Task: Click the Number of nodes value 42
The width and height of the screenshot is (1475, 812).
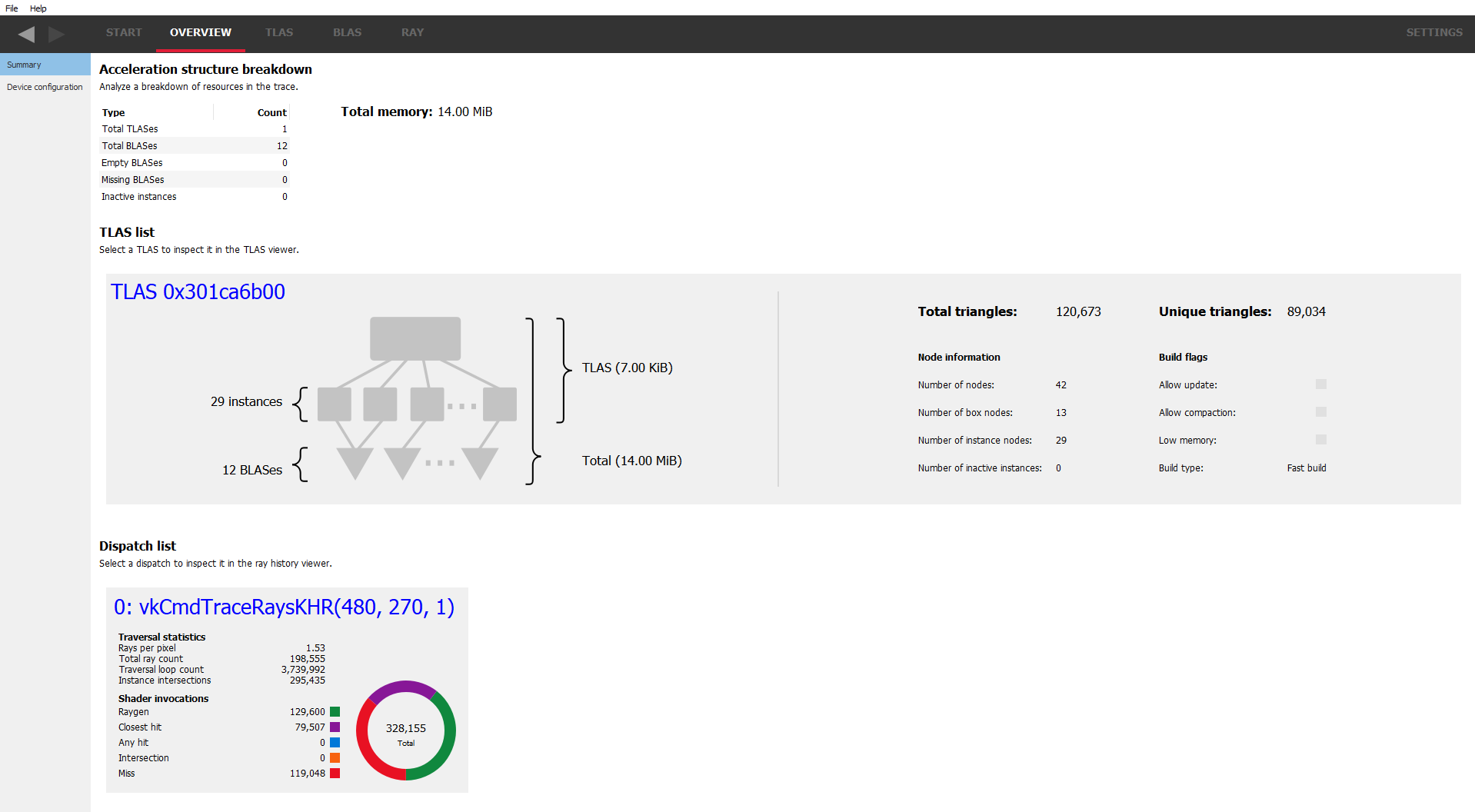Action: [1060, 385]
